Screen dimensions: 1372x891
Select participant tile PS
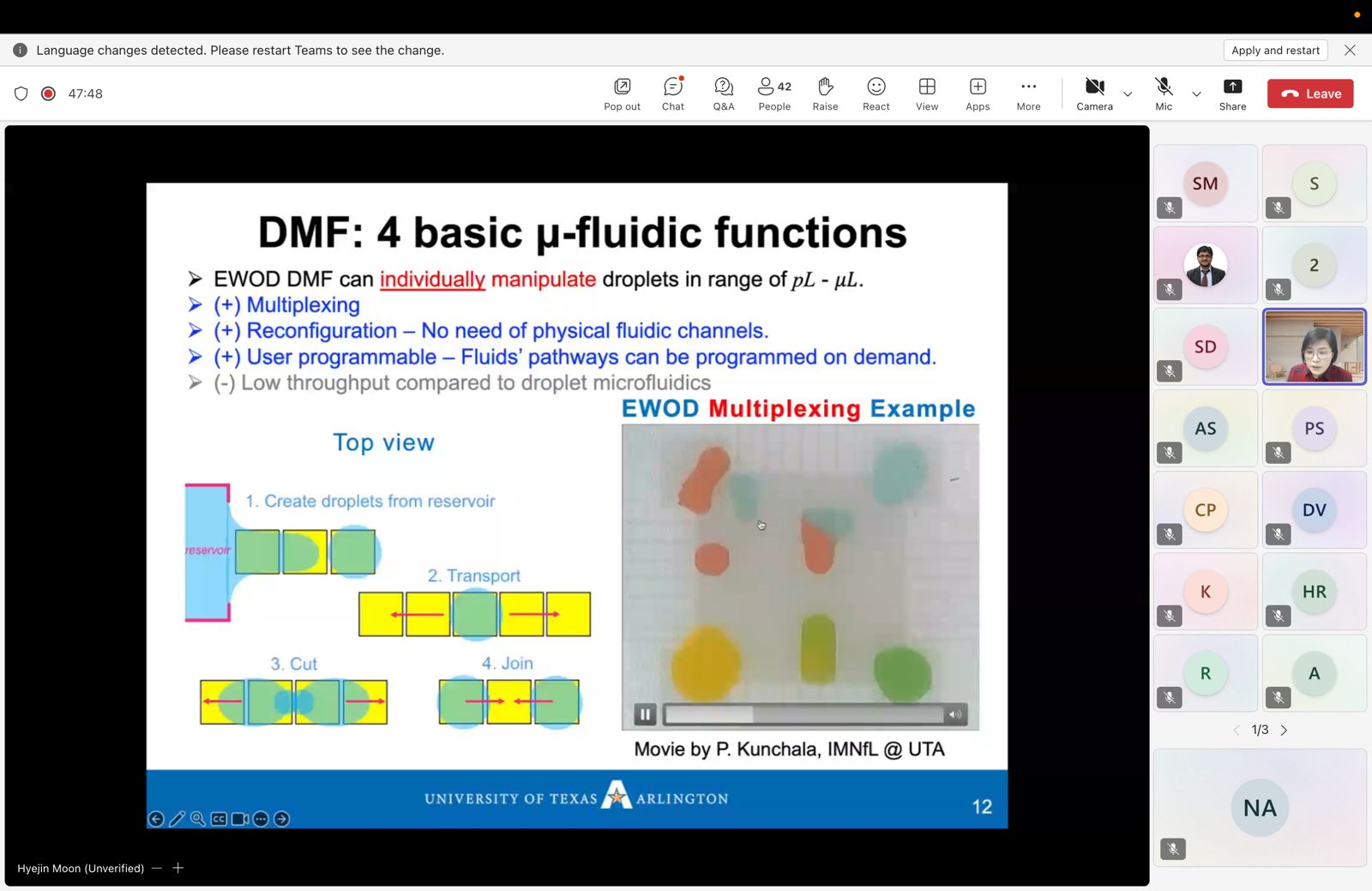[1314, 428]
